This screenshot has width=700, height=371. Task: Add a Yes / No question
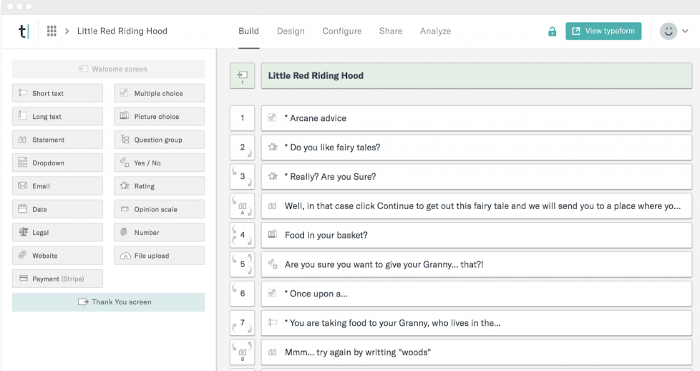159,163
